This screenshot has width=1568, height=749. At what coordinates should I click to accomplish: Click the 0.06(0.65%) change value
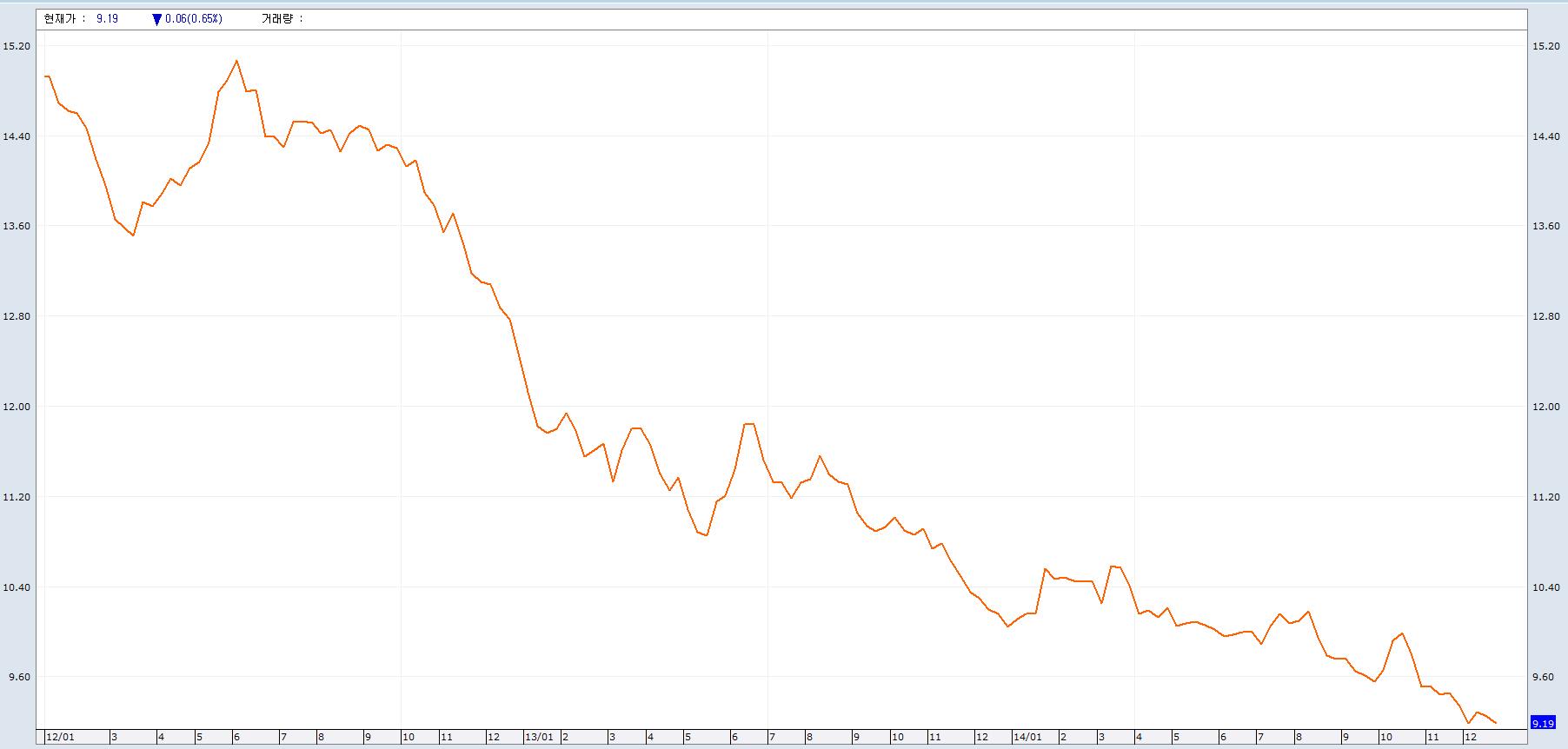[194, 18]
